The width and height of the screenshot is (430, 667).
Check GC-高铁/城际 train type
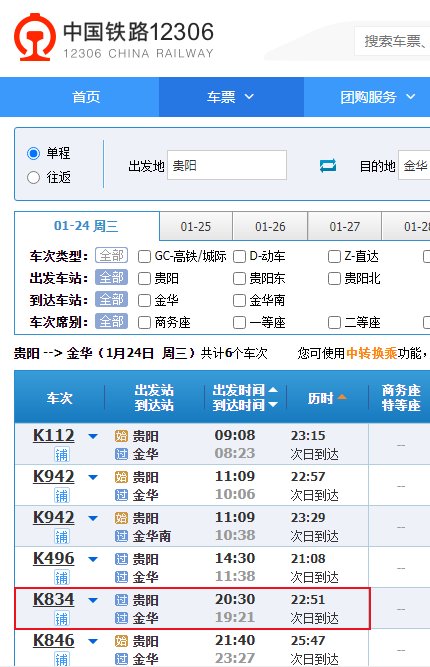(x=145, y=257)
